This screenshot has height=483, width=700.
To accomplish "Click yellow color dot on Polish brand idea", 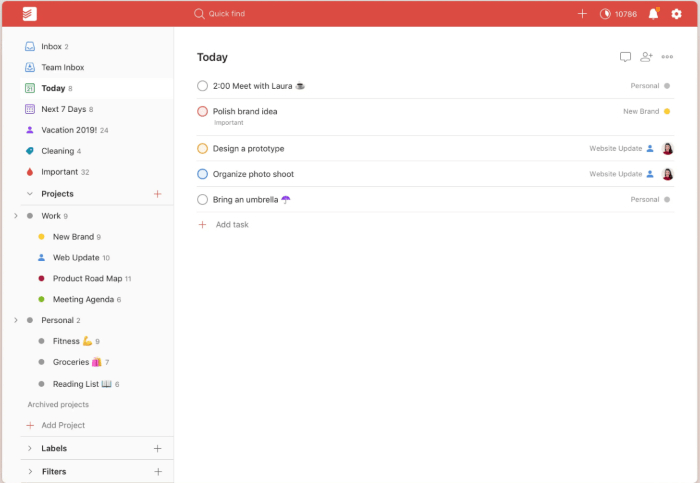I will click(667, 112).
